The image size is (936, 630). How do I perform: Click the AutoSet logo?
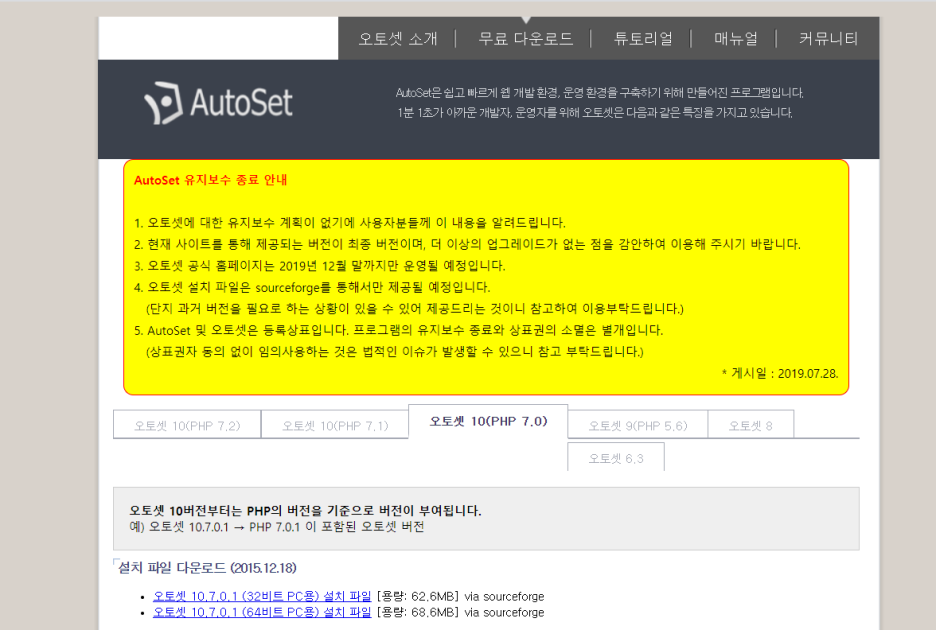(x=218, y=103)
